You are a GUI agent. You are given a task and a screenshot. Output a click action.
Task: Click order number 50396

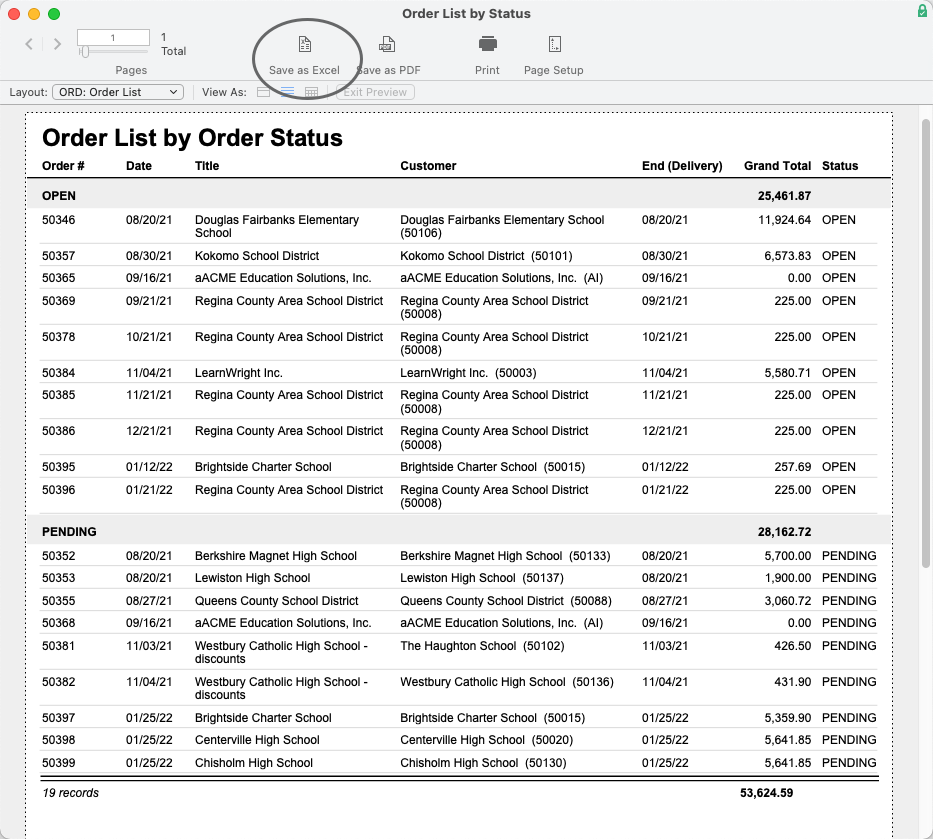pyautogui.click(x=58, y=490)
